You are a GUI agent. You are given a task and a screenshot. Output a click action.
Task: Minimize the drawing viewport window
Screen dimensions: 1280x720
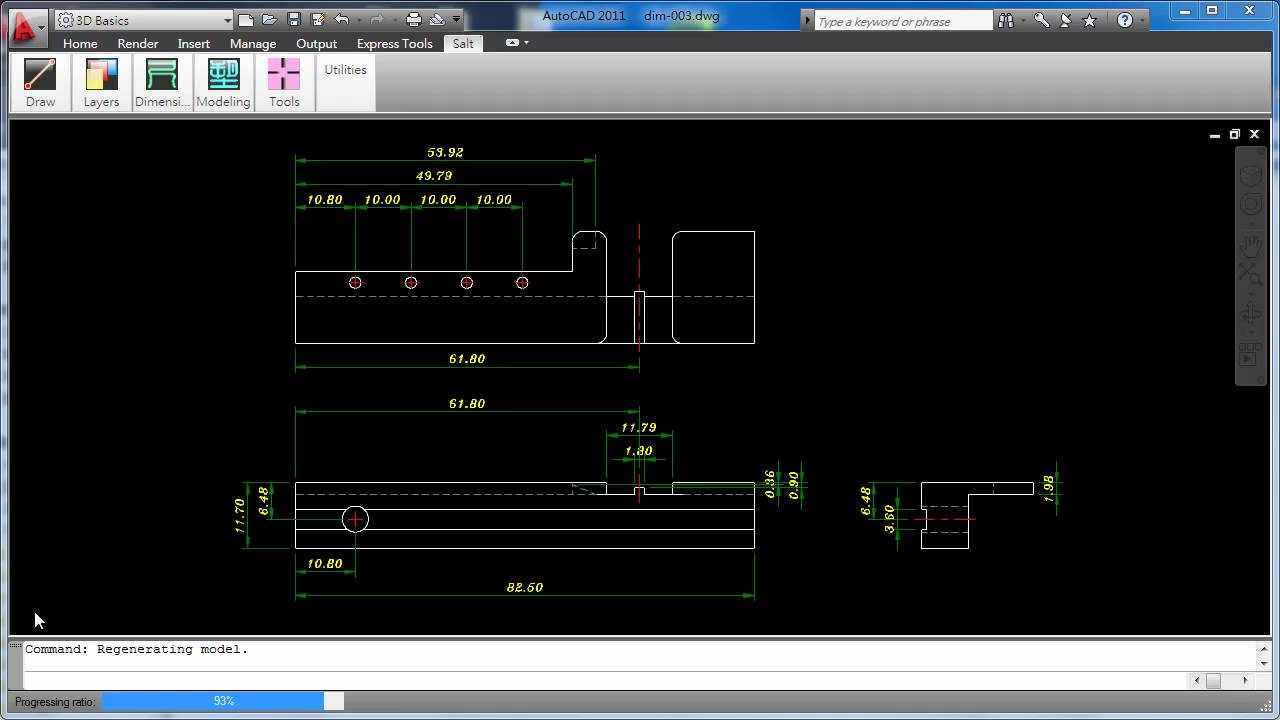click(x=1215, y=134)
